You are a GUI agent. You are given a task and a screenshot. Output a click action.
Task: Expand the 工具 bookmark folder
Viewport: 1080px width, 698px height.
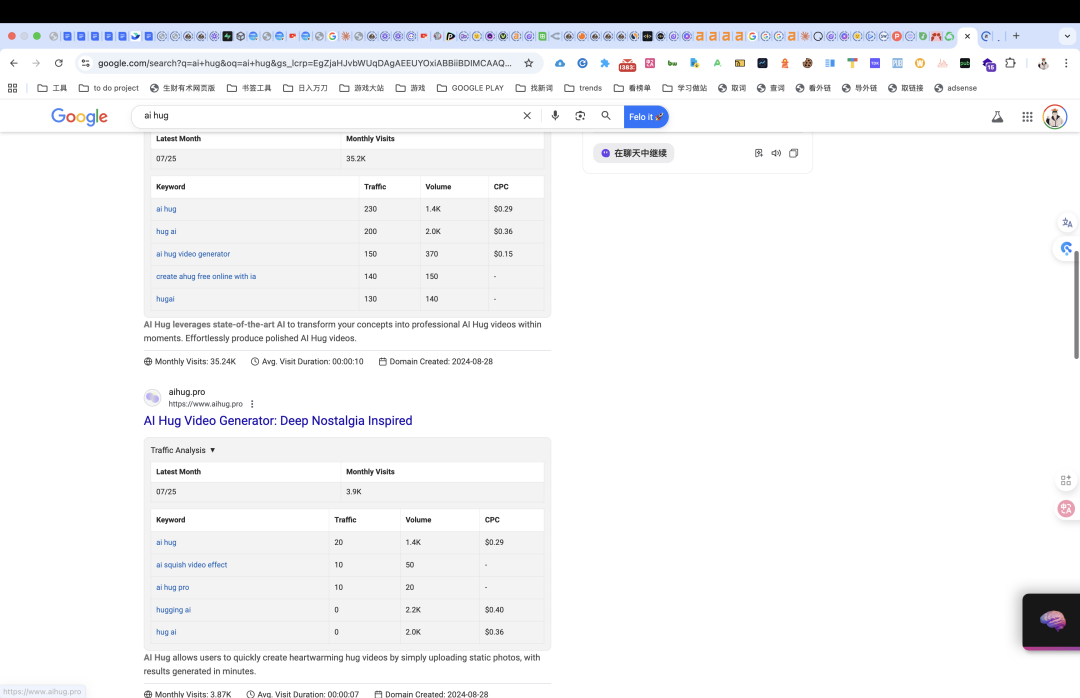click(52, 88)
